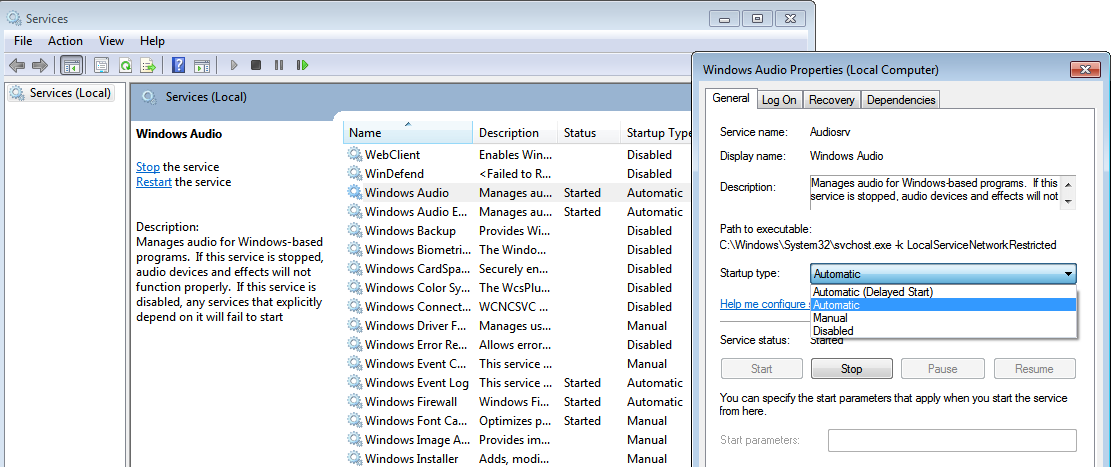The height and width of the screenshot is (467, 1118).
Task: Toggle Show/Hide Console Tree toolbar icon
Action: tap(71, 66)
